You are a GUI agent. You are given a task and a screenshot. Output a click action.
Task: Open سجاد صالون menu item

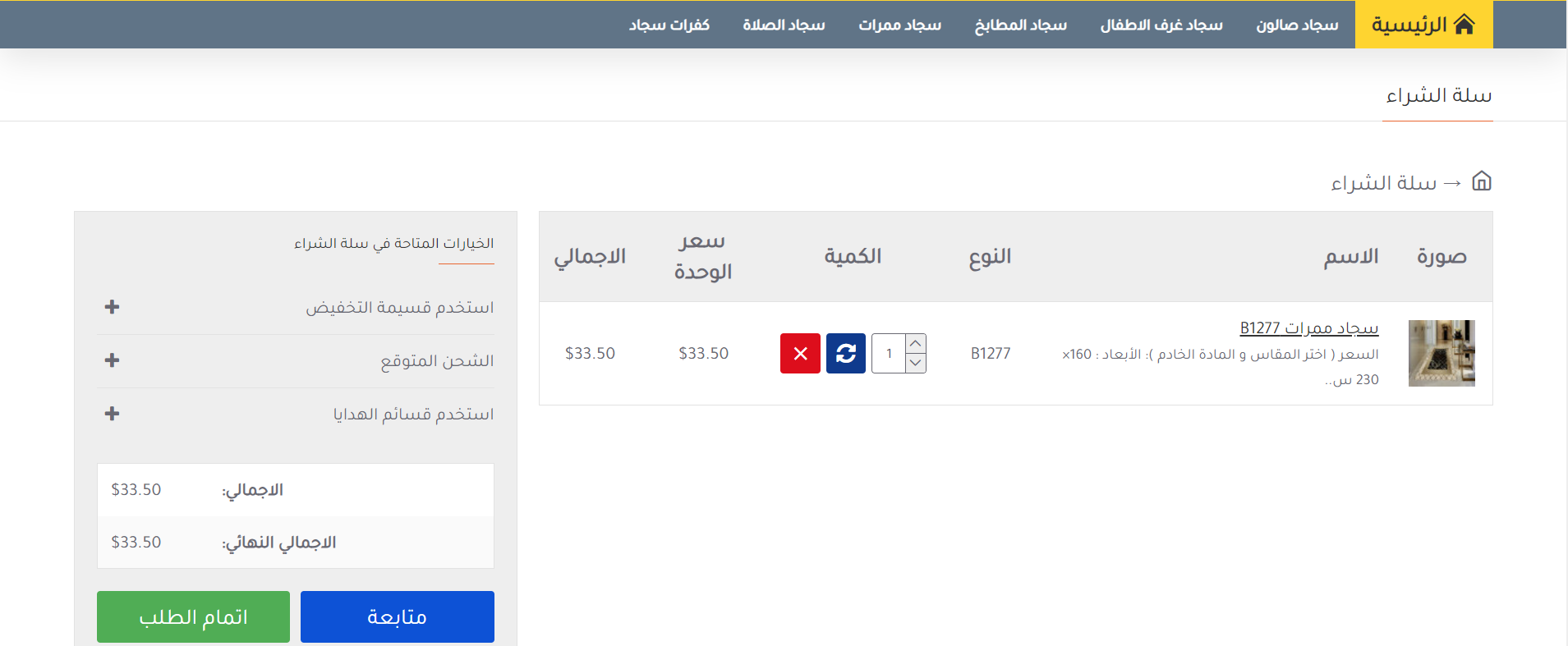click(x=1297, y=25)
